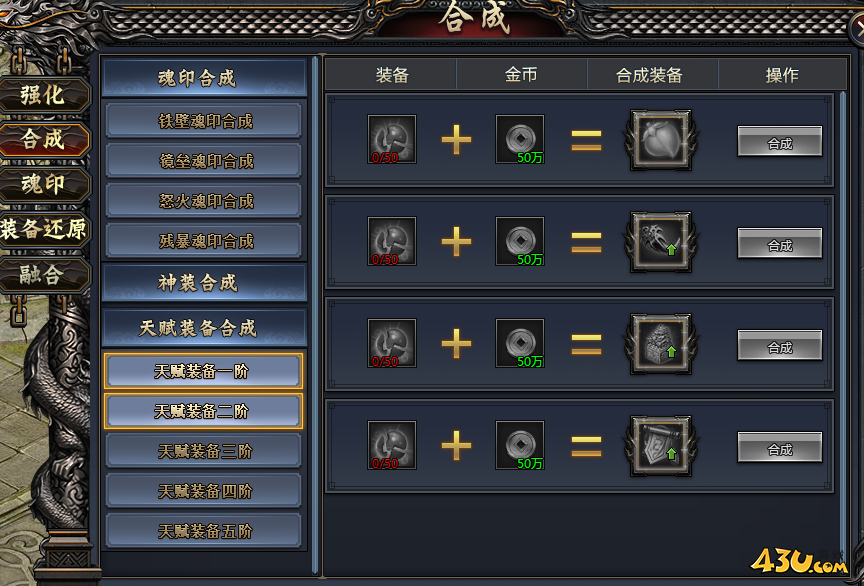The height and width of the screenshot is (586, 864).
Task: Click 合成 button for the first recipe
Action: coord(780,141)
